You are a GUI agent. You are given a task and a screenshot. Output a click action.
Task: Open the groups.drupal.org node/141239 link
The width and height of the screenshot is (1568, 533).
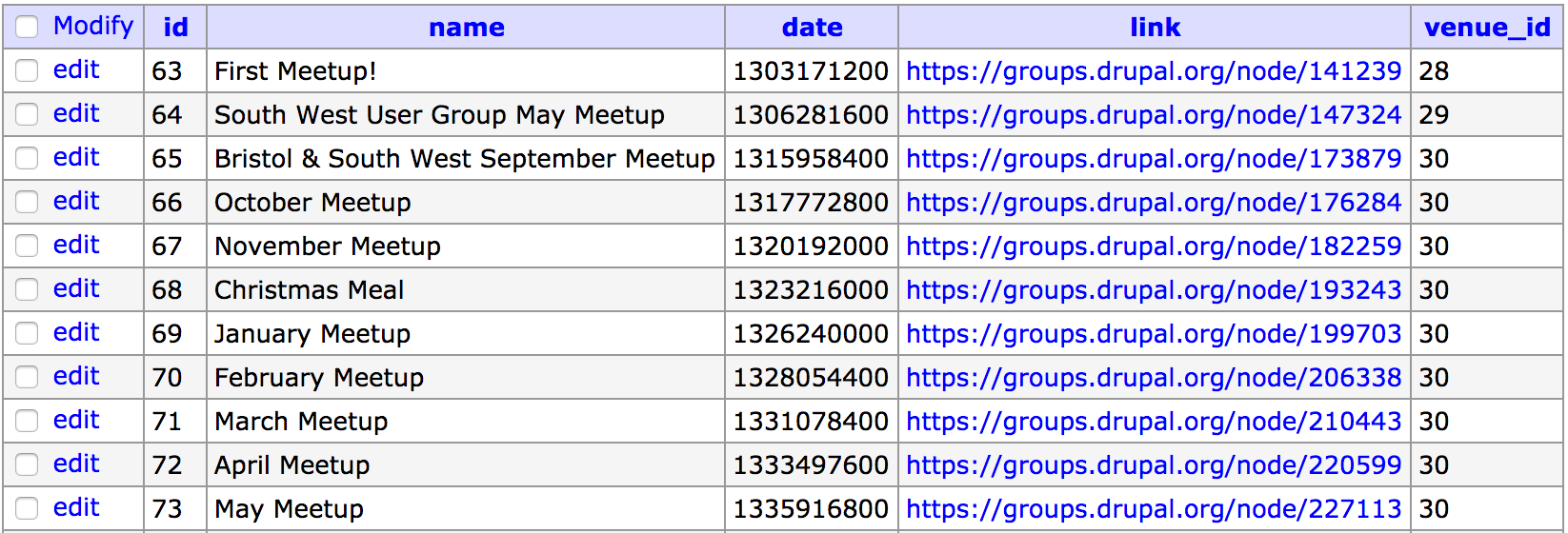pyautogui.click(x=1154, y=71)
